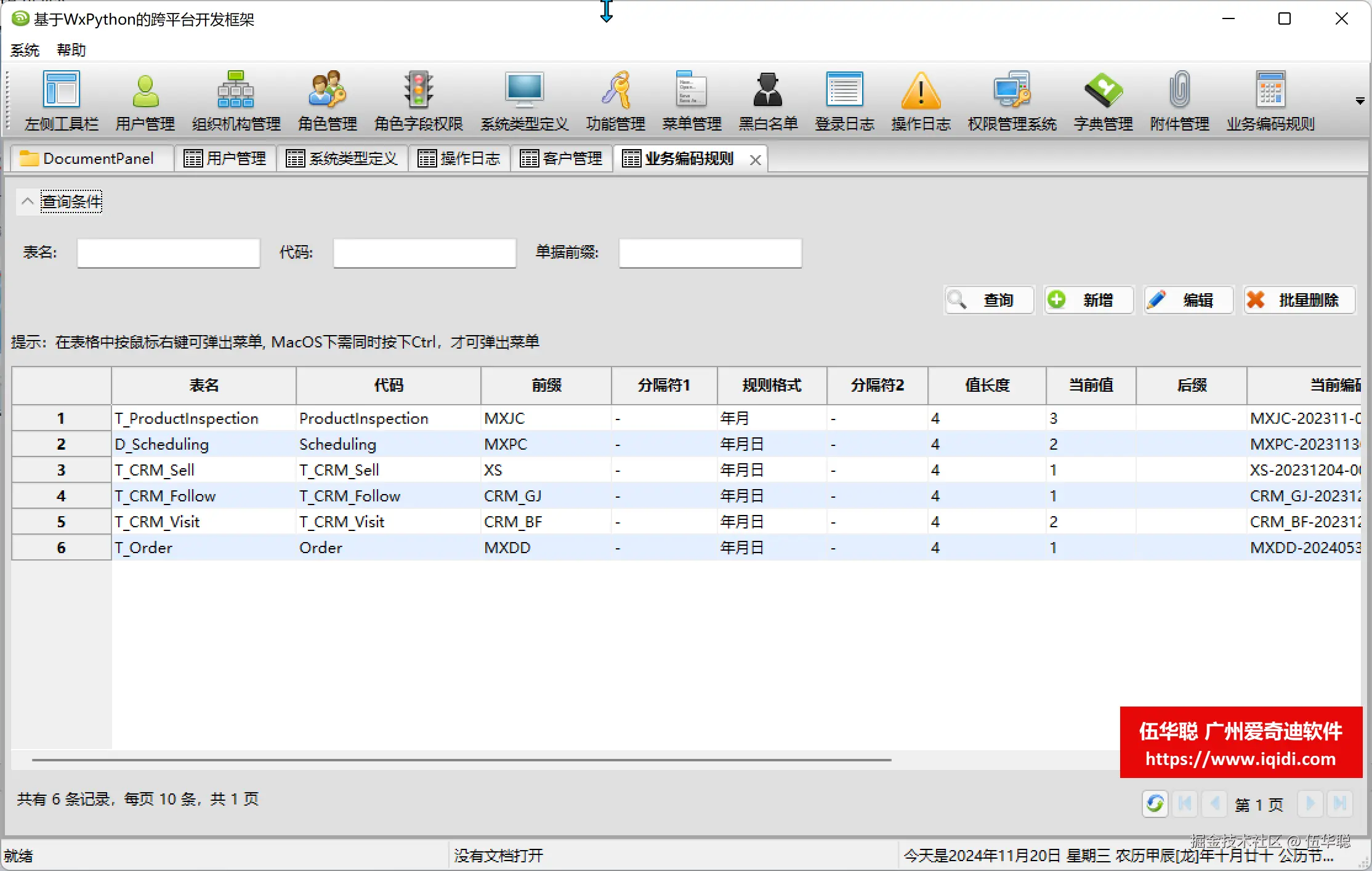Focus the 表名 input field

tap(168, 253)
